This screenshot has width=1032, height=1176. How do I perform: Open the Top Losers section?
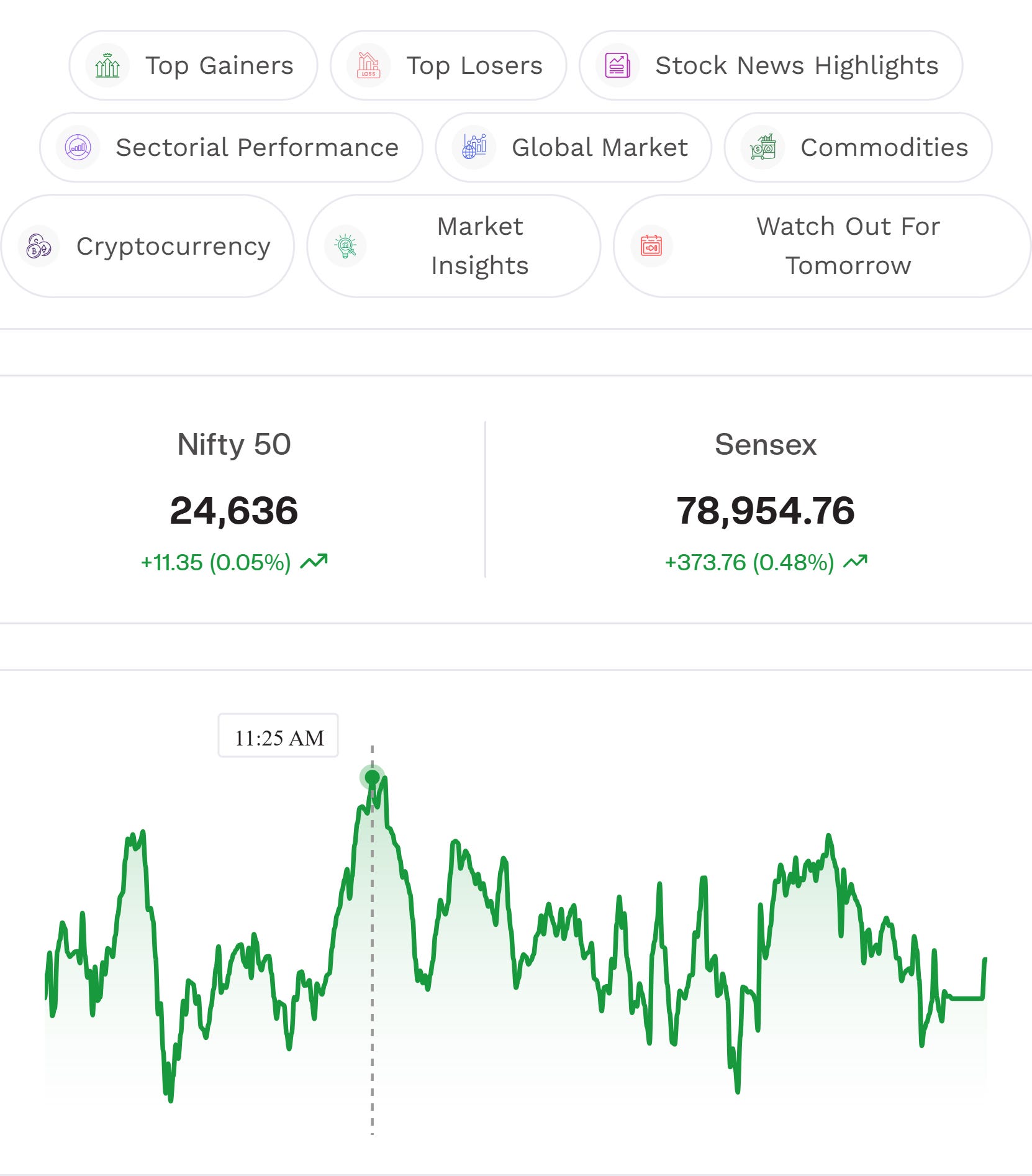(448, 65)
